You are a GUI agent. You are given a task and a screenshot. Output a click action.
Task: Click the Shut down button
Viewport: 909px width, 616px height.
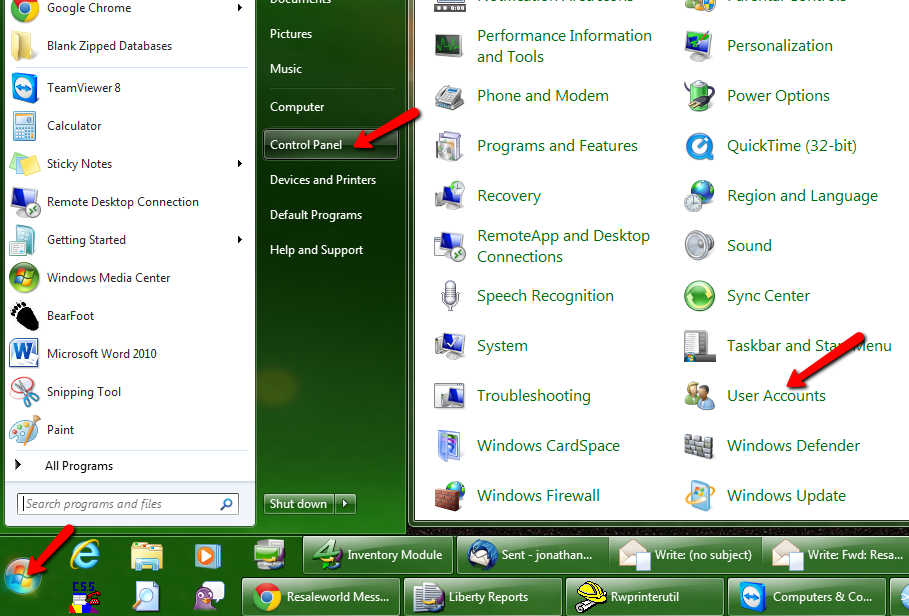299,504
